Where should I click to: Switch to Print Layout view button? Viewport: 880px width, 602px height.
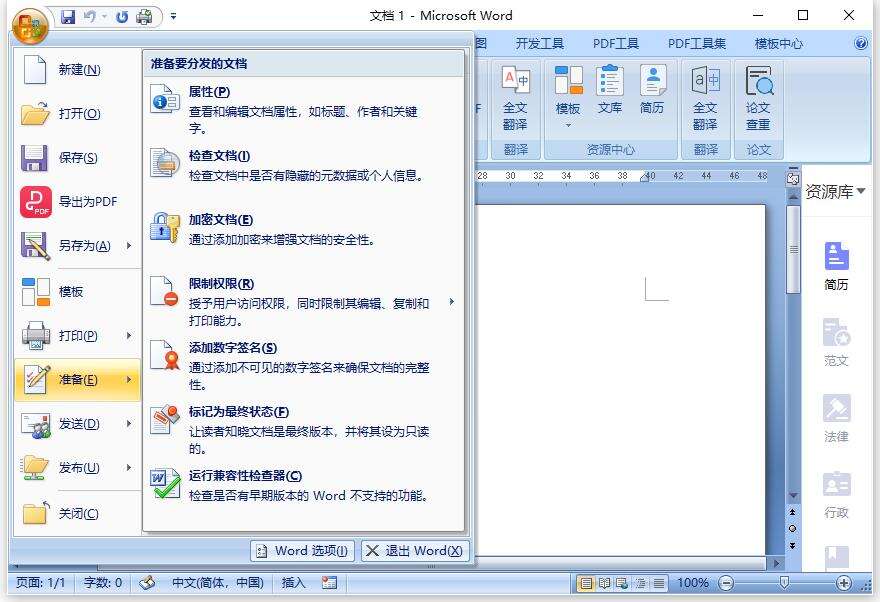[x=586, y=583]
